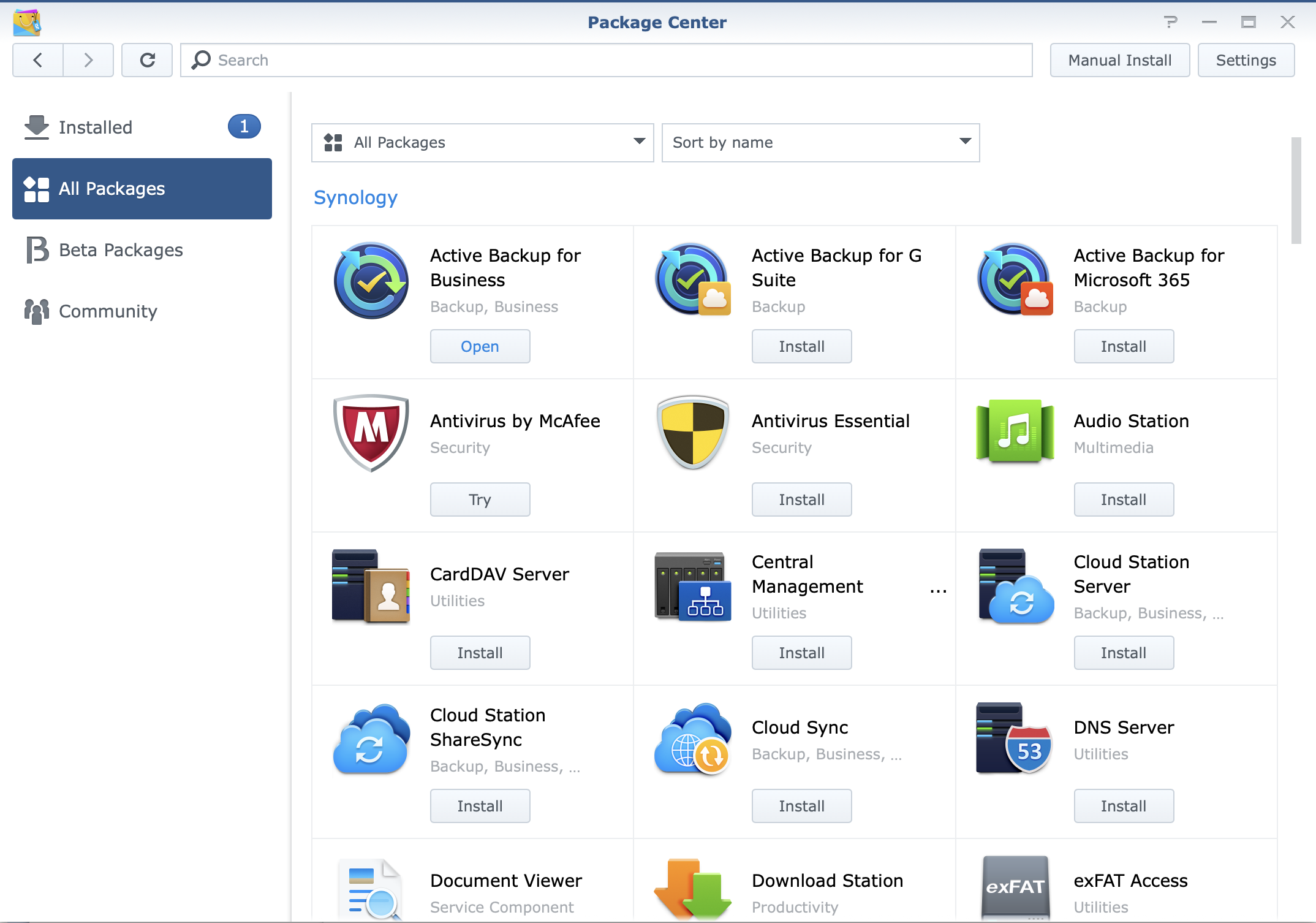Open Active Backup for Business
The height and width of the screenshot is (923, 1316).
[480, 346]
